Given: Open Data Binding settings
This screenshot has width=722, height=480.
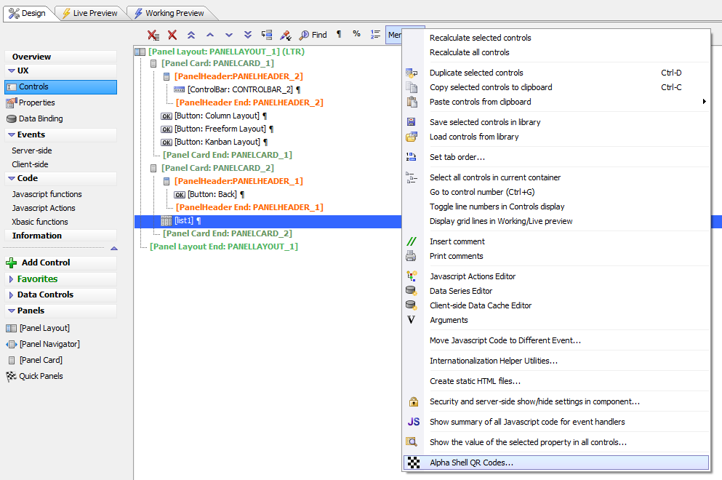Looking at the screenshot, I should coord(35,119).
